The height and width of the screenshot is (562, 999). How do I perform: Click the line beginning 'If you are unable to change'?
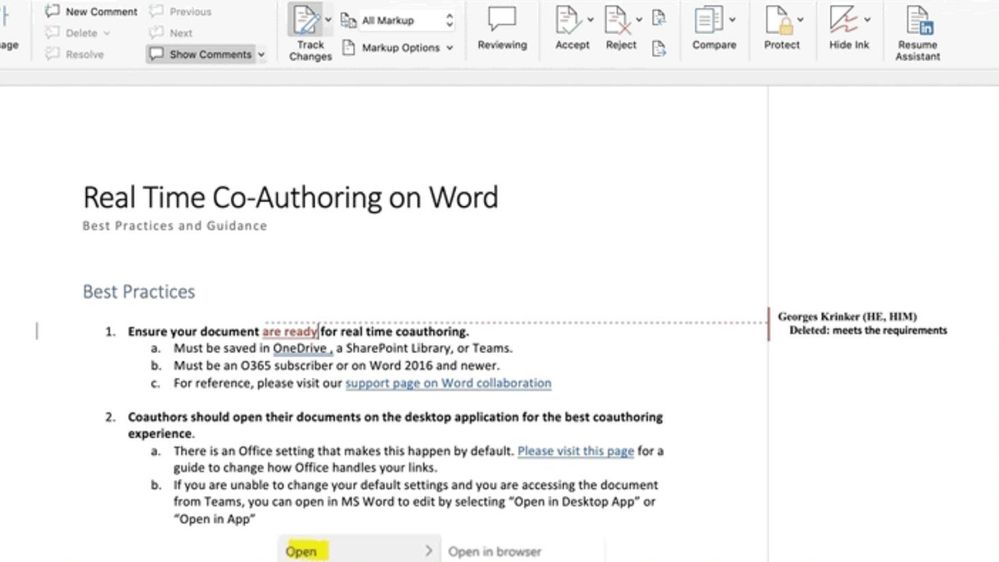point(415,485)
